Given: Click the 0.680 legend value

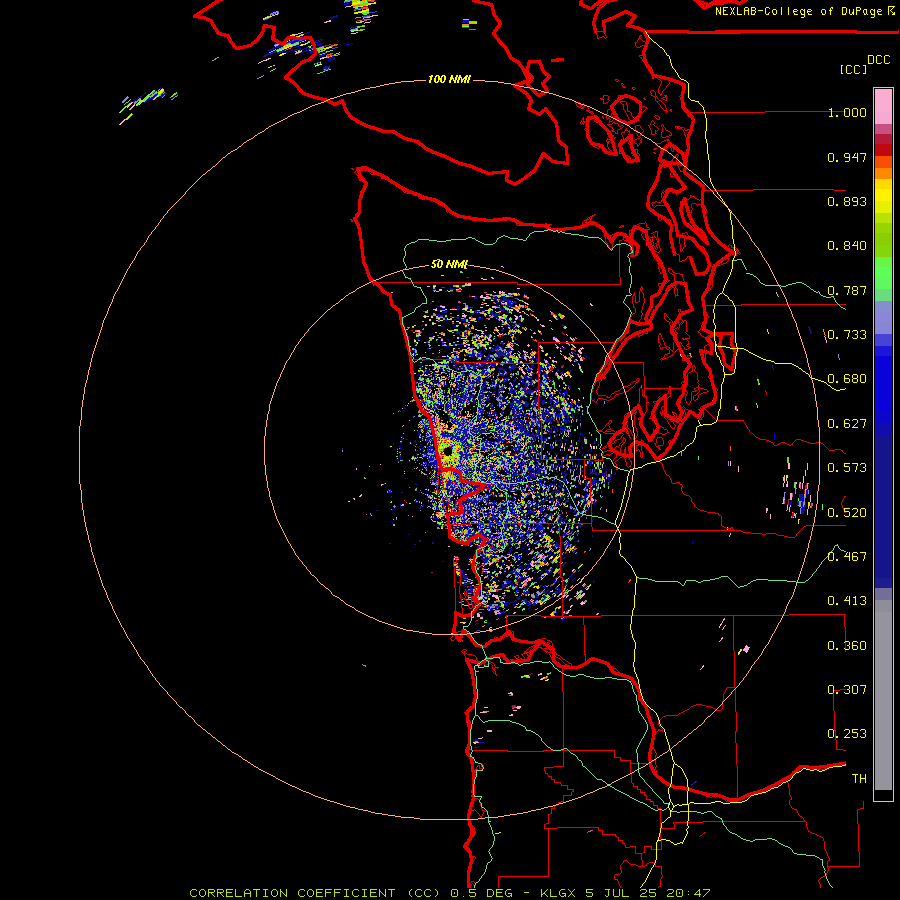Looking at the screenshot, I should tap(847, 379).
